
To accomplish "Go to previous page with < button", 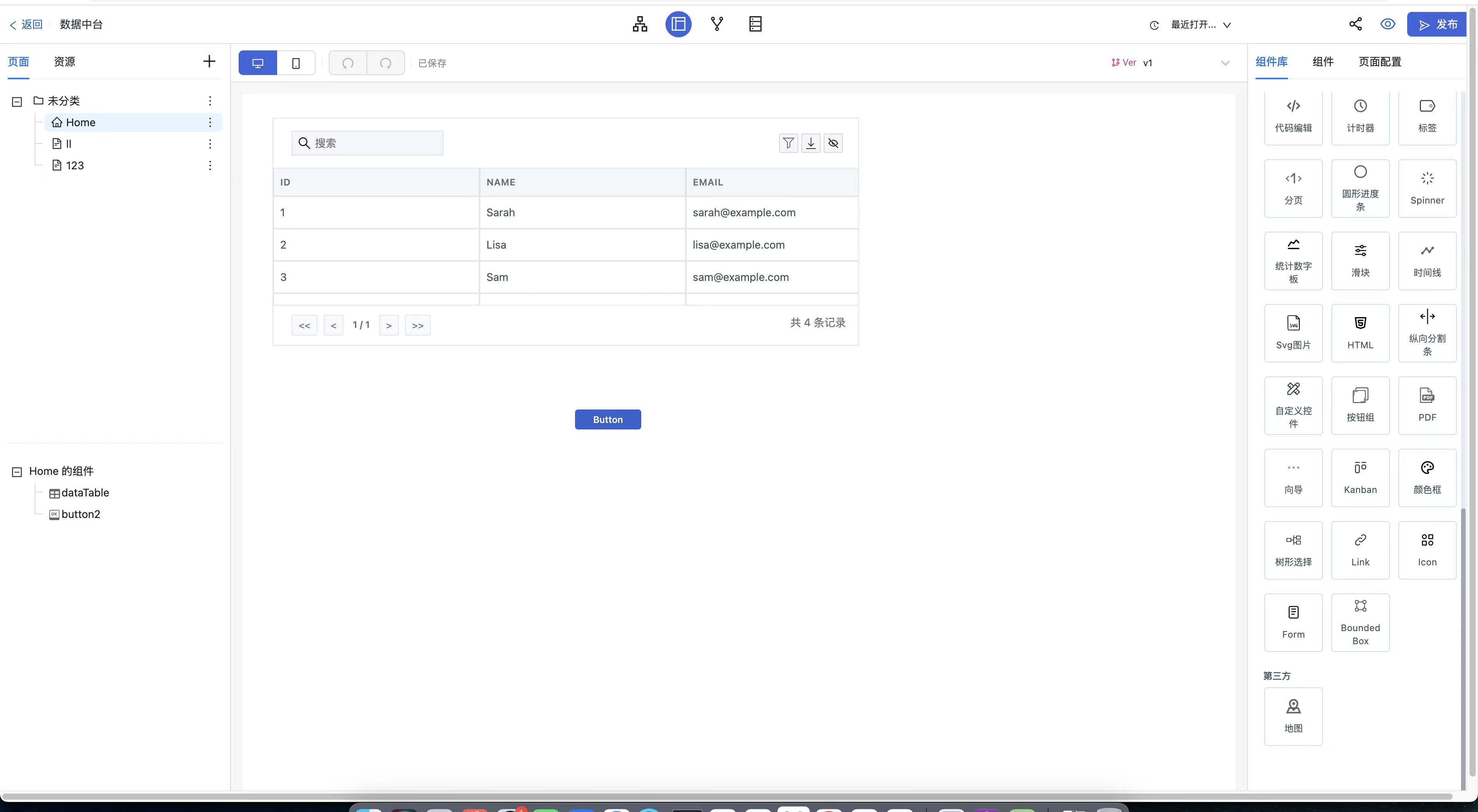I will 333,325.
